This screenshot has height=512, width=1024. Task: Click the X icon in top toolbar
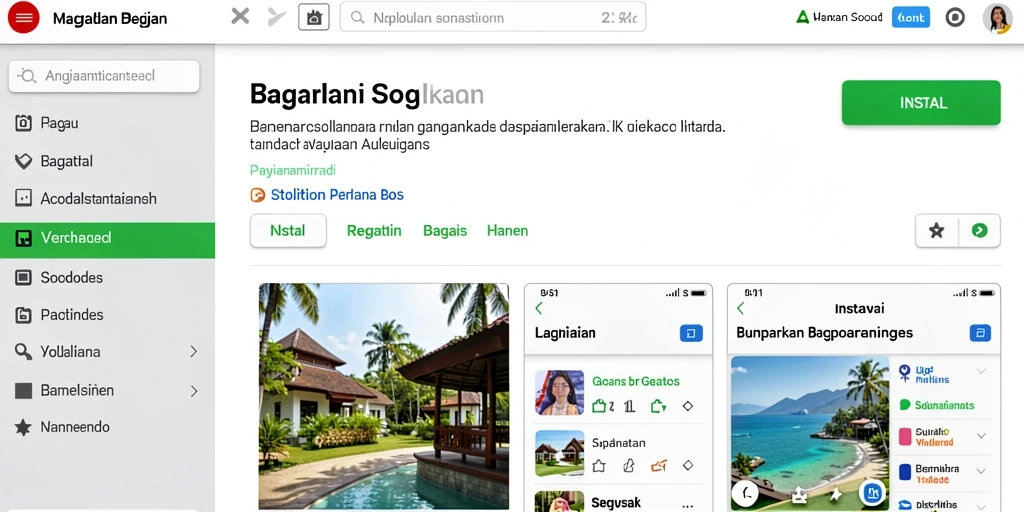click(x=240, y=16)
